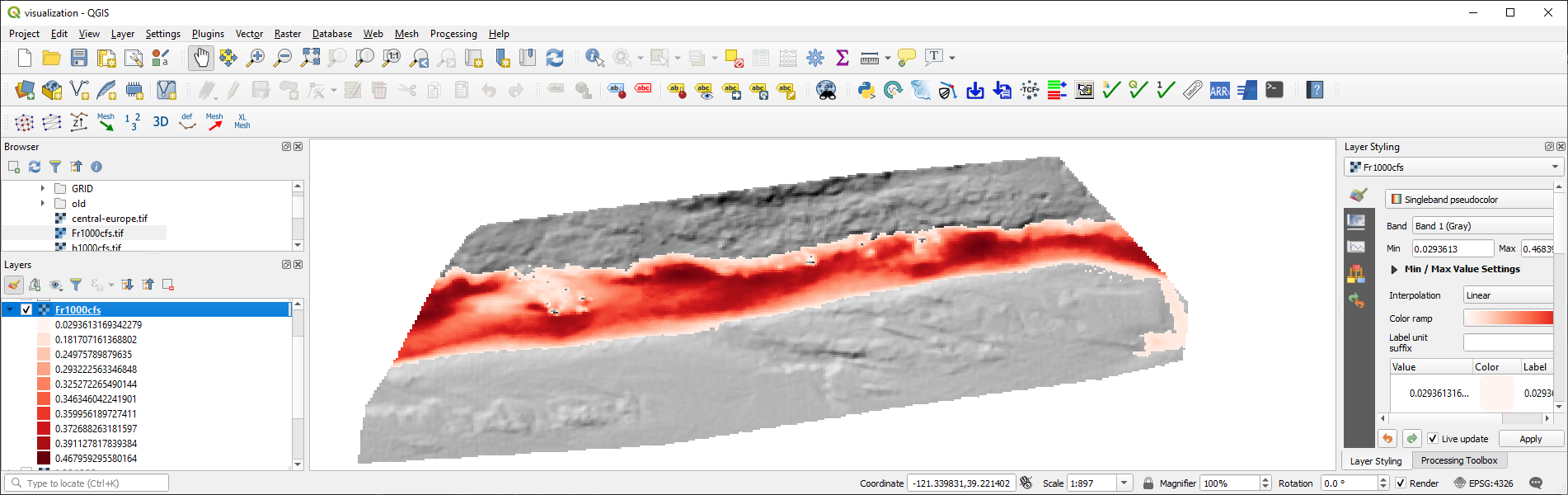Toggle Fr1000cfs layer visibility checkbox
Viewport: 1568px width, 495px height.
(26, 310)
